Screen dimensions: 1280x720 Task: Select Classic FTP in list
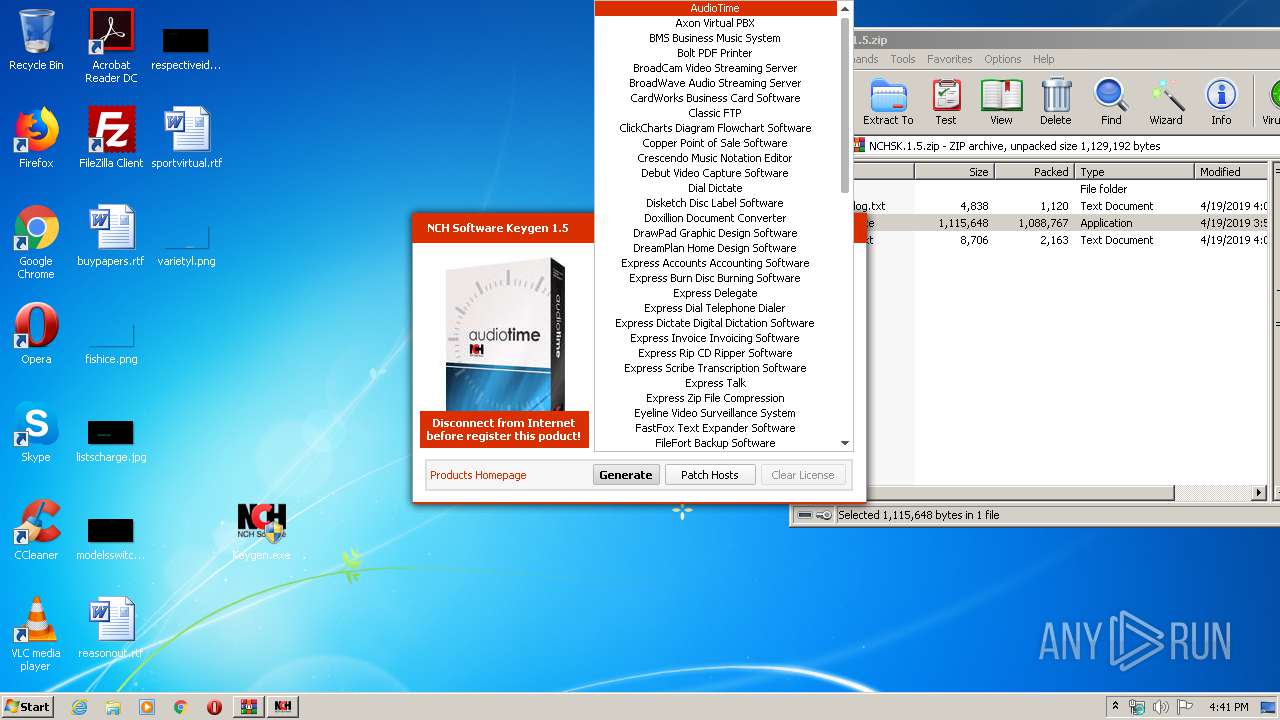(715, 113)
